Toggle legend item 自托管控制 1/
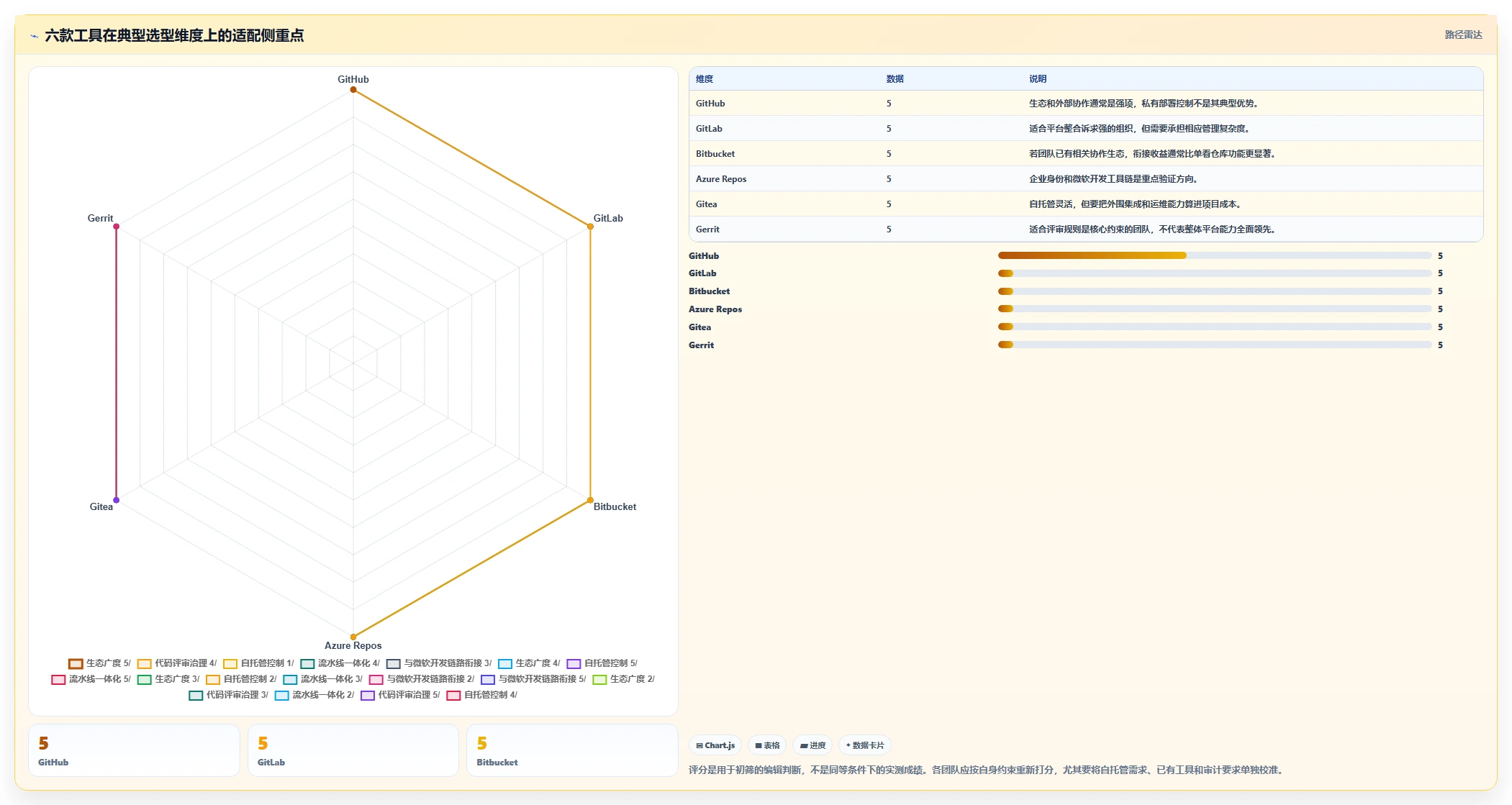This screenshot has height=805, width=1512. click(x=258, y=663)
